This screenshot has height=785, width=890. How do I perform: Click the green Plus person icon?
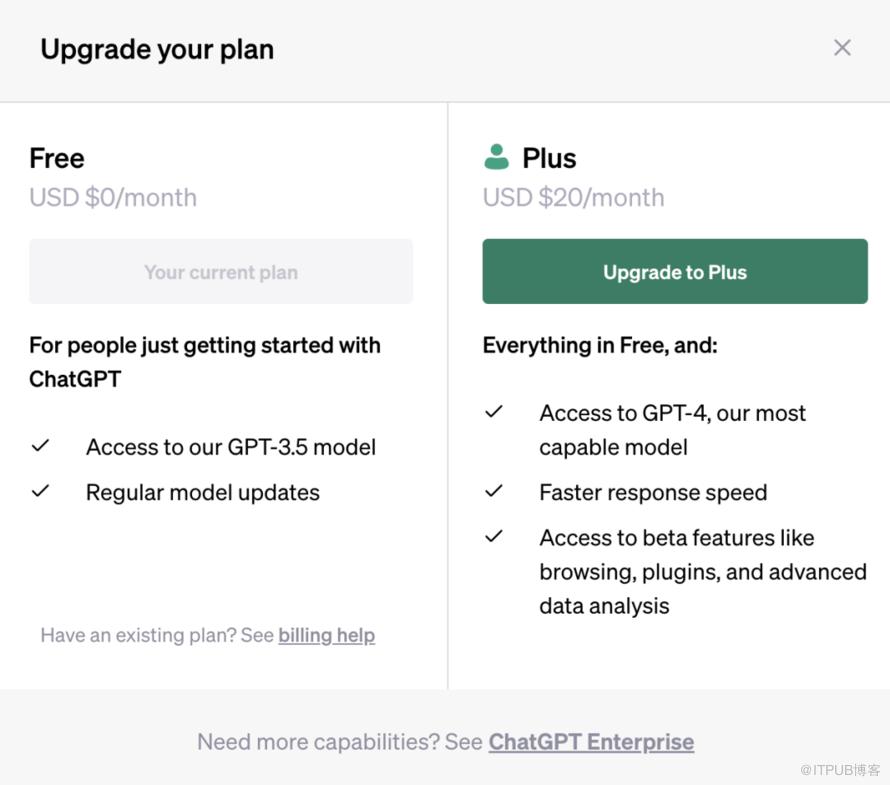coord(496,157)
